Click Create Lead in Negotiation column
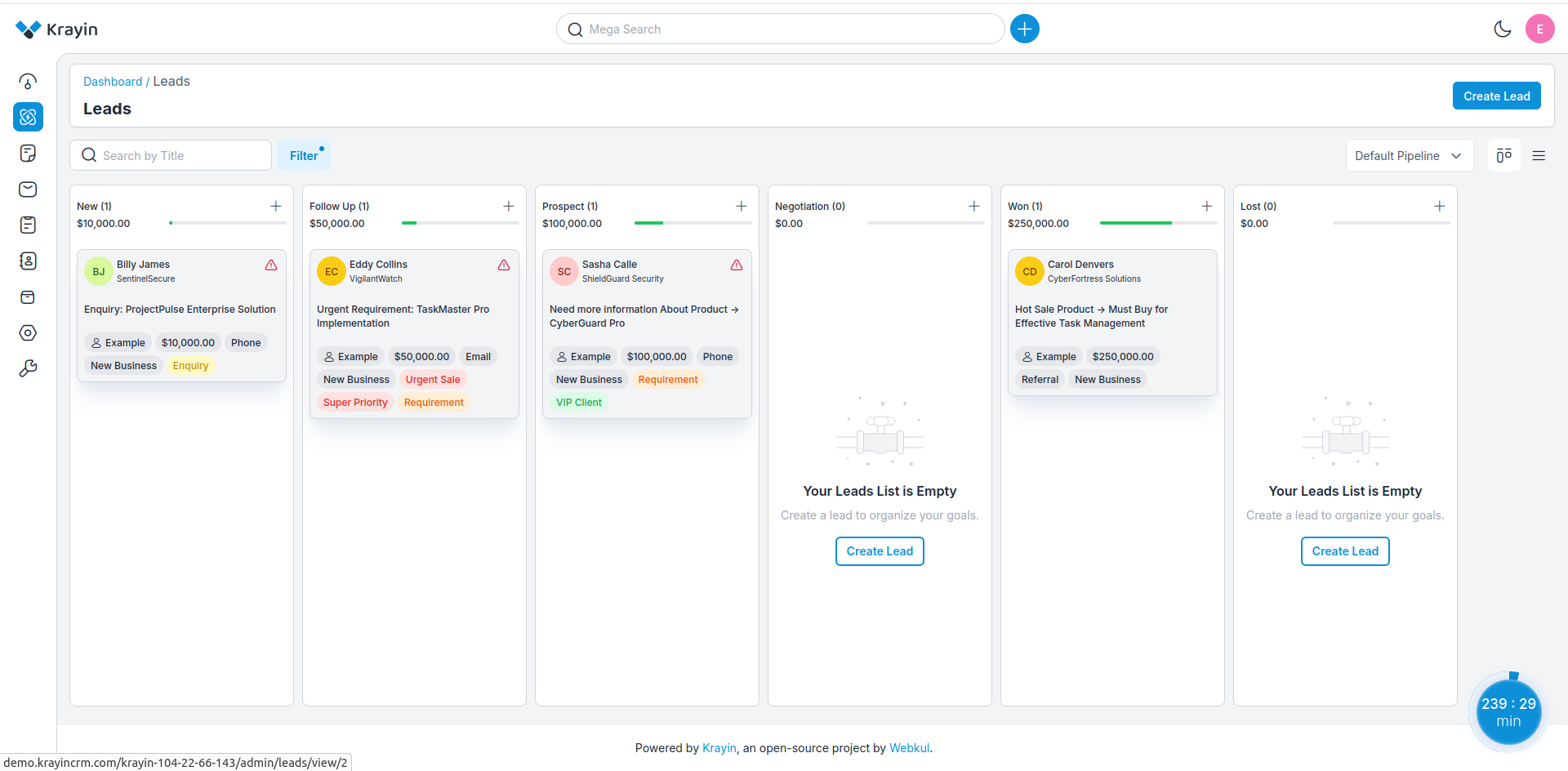Image resolution: width=1568 pixels, height=771 pixels. click(x=880, y=551)
